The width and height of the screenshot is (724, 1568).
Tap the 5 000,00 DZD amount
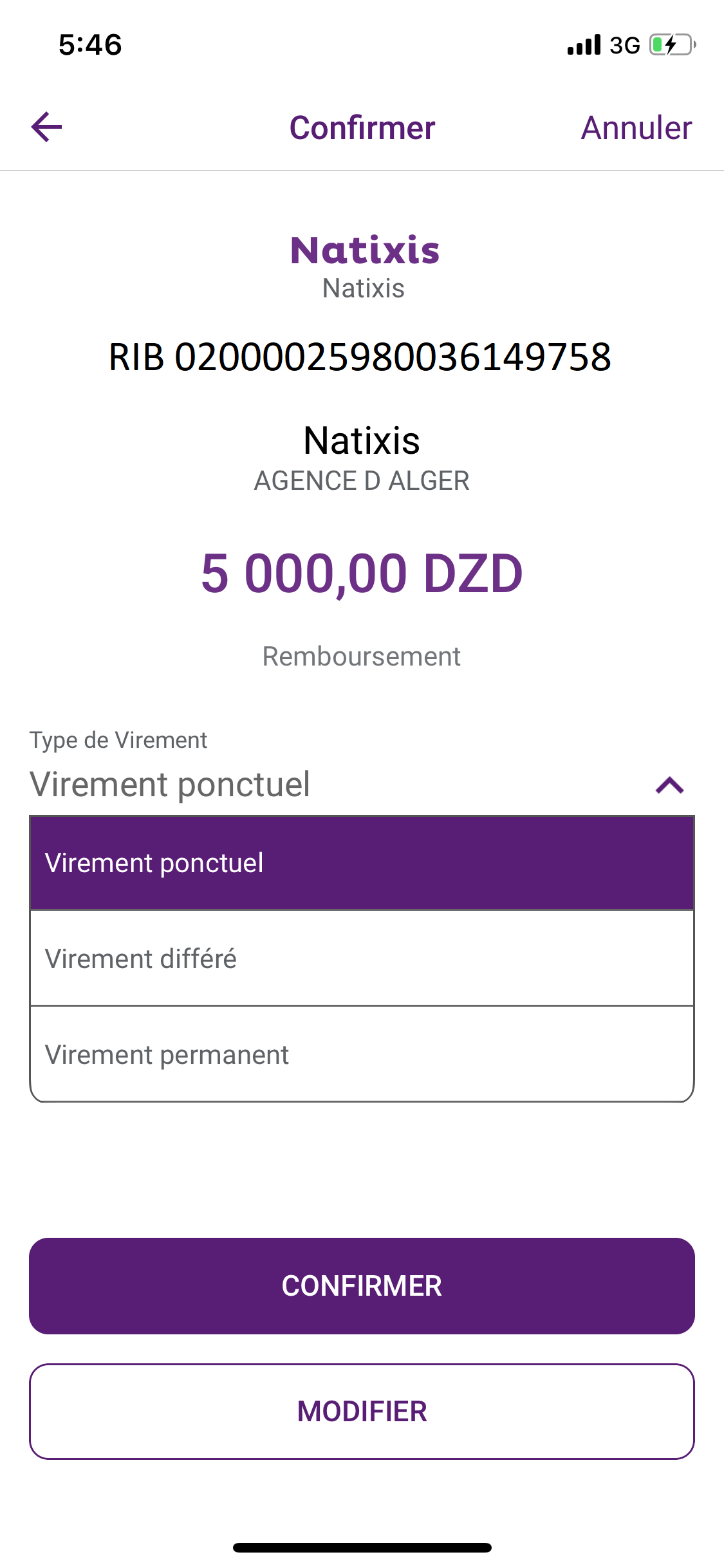(362, 573)
